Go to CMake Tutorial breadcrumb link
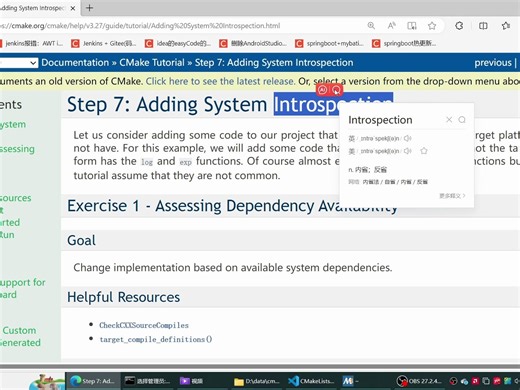 152,63
